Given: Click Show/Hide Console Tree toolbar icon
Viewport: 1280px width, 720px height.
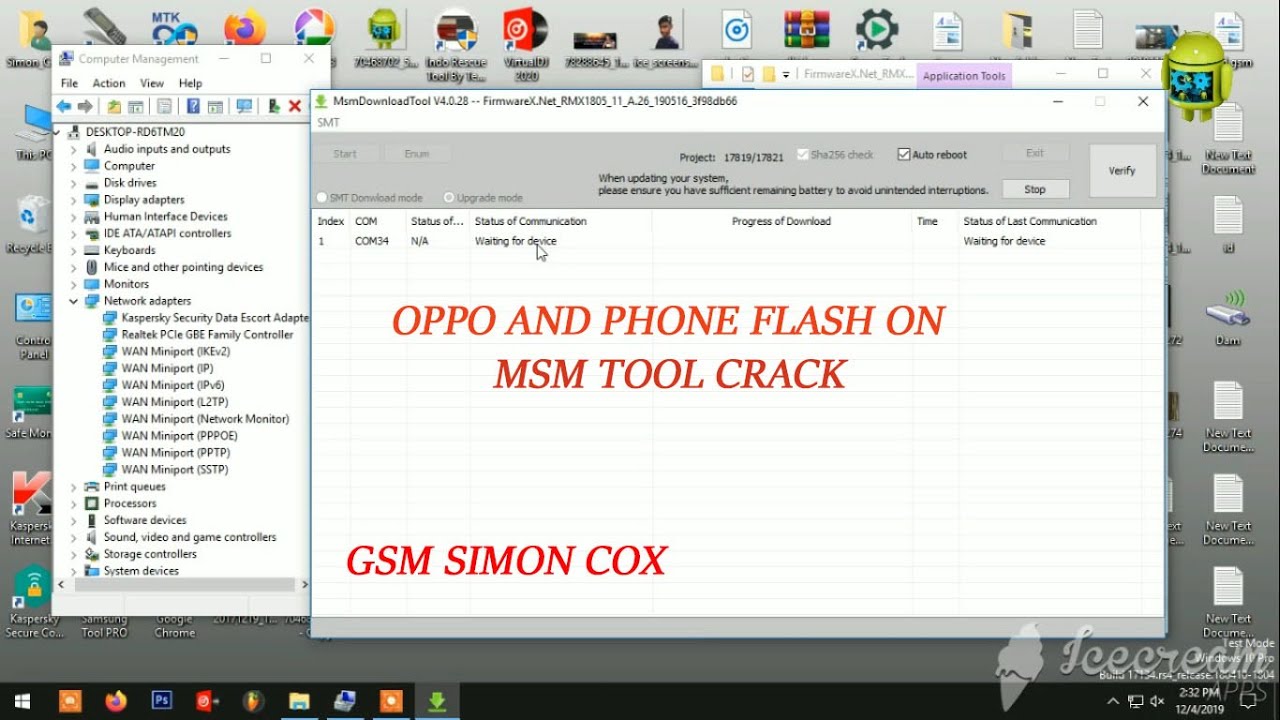Looking at the screenshot, I should click(135, 106).
